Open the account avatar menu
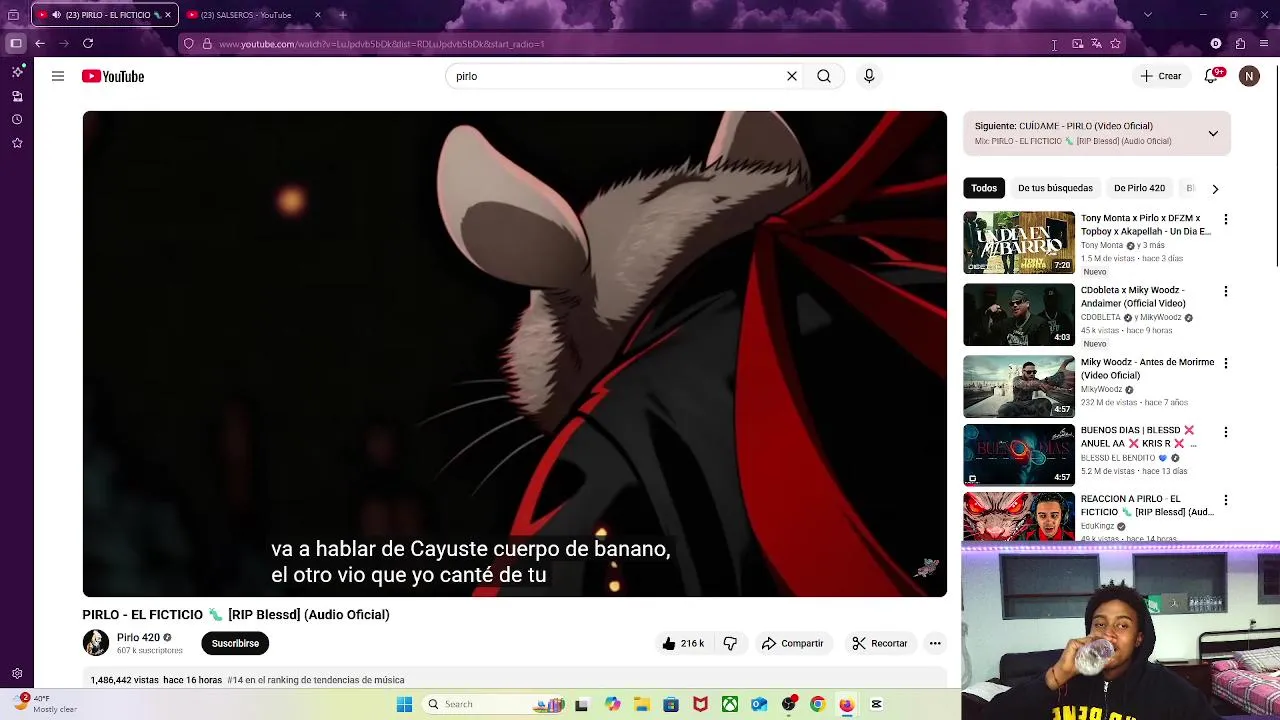Screen dimensions: 1280x720 click(1249, 76)
